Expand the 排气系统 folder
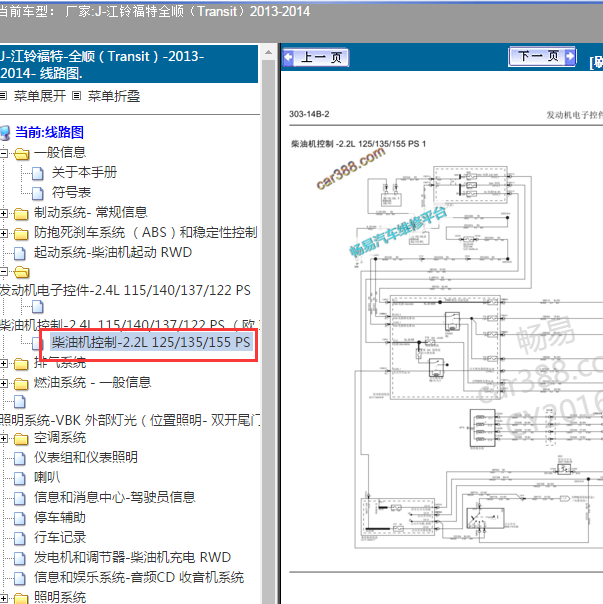Image resolution: width=603 pixels, height=604 pixels. coord(3,363)
